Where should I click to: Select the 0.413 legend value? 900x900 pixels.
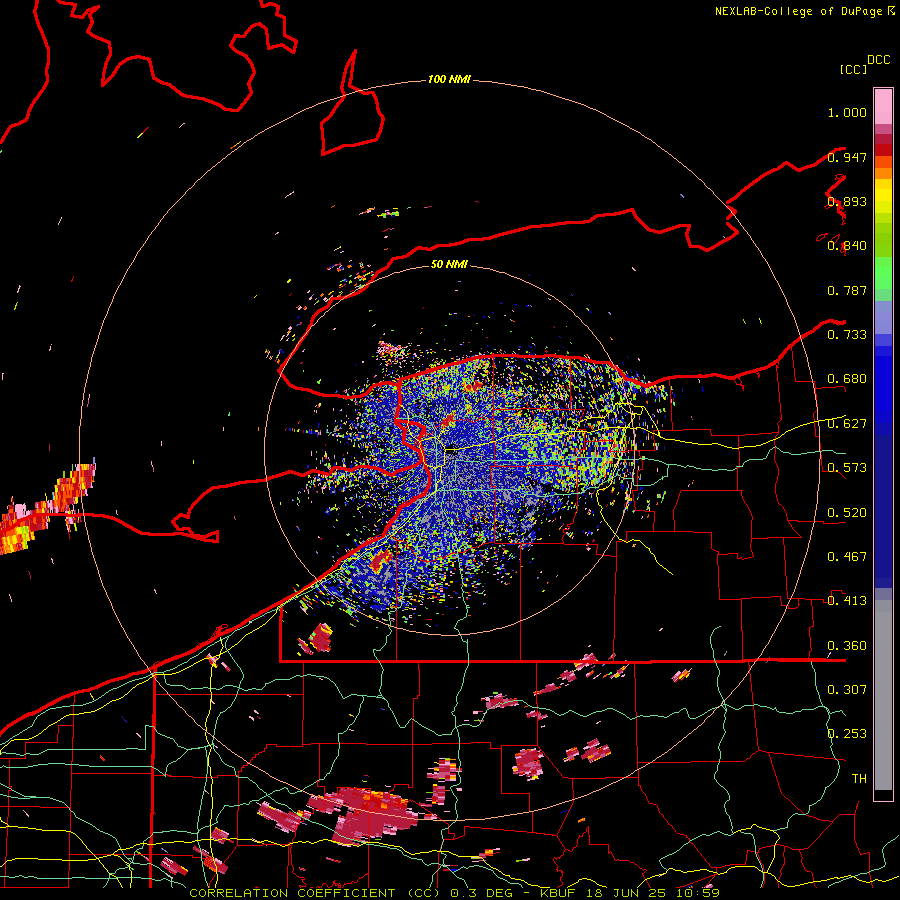[x=847, y=601]
